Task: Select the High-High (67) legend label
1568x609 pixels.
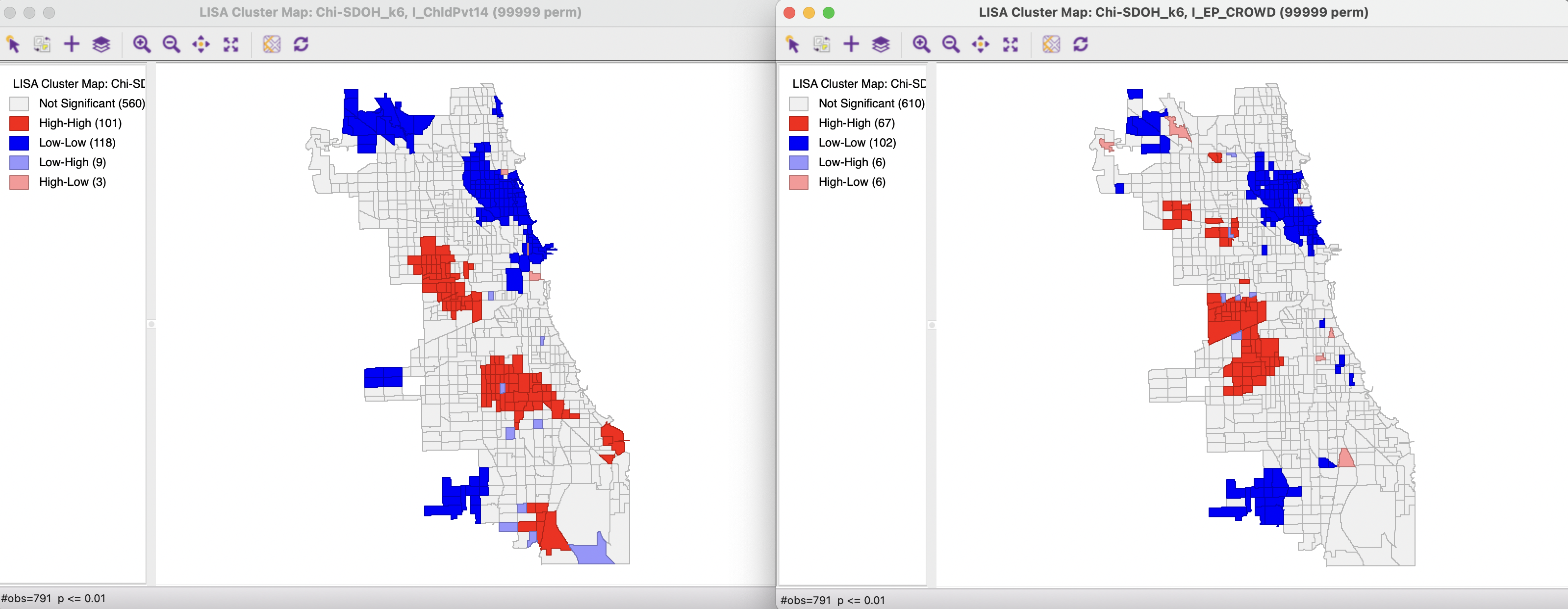Action: 857,123
